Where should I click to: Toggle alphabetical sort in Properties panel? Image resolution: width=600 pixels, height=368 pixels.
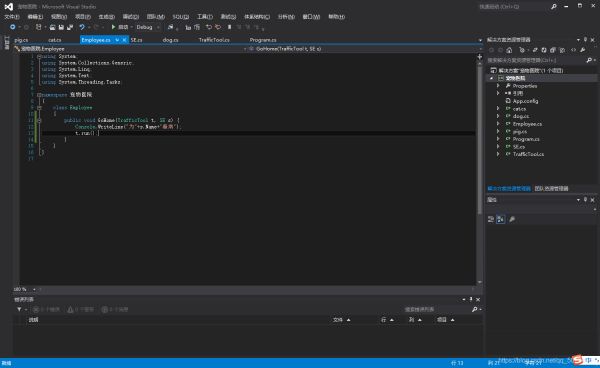pyautogui.click(x=500, y=219)
